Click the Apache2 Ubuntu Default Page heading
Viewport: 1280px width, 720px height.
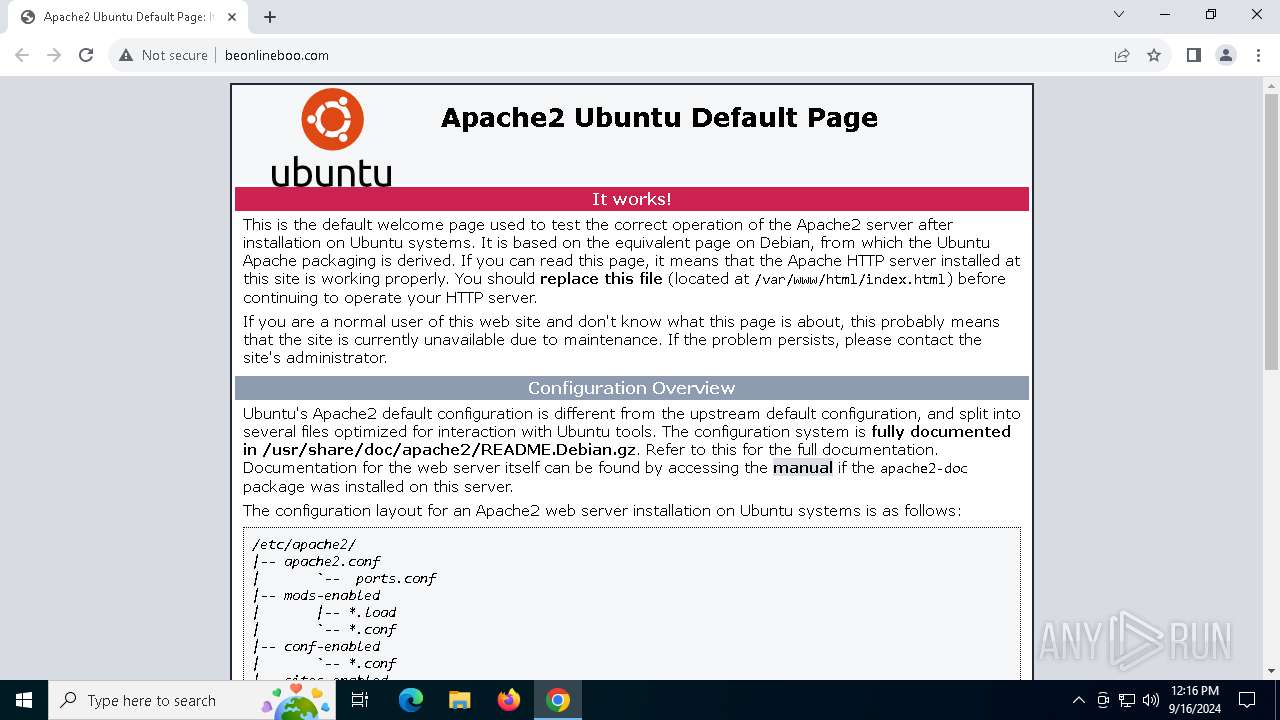point(659,117)
